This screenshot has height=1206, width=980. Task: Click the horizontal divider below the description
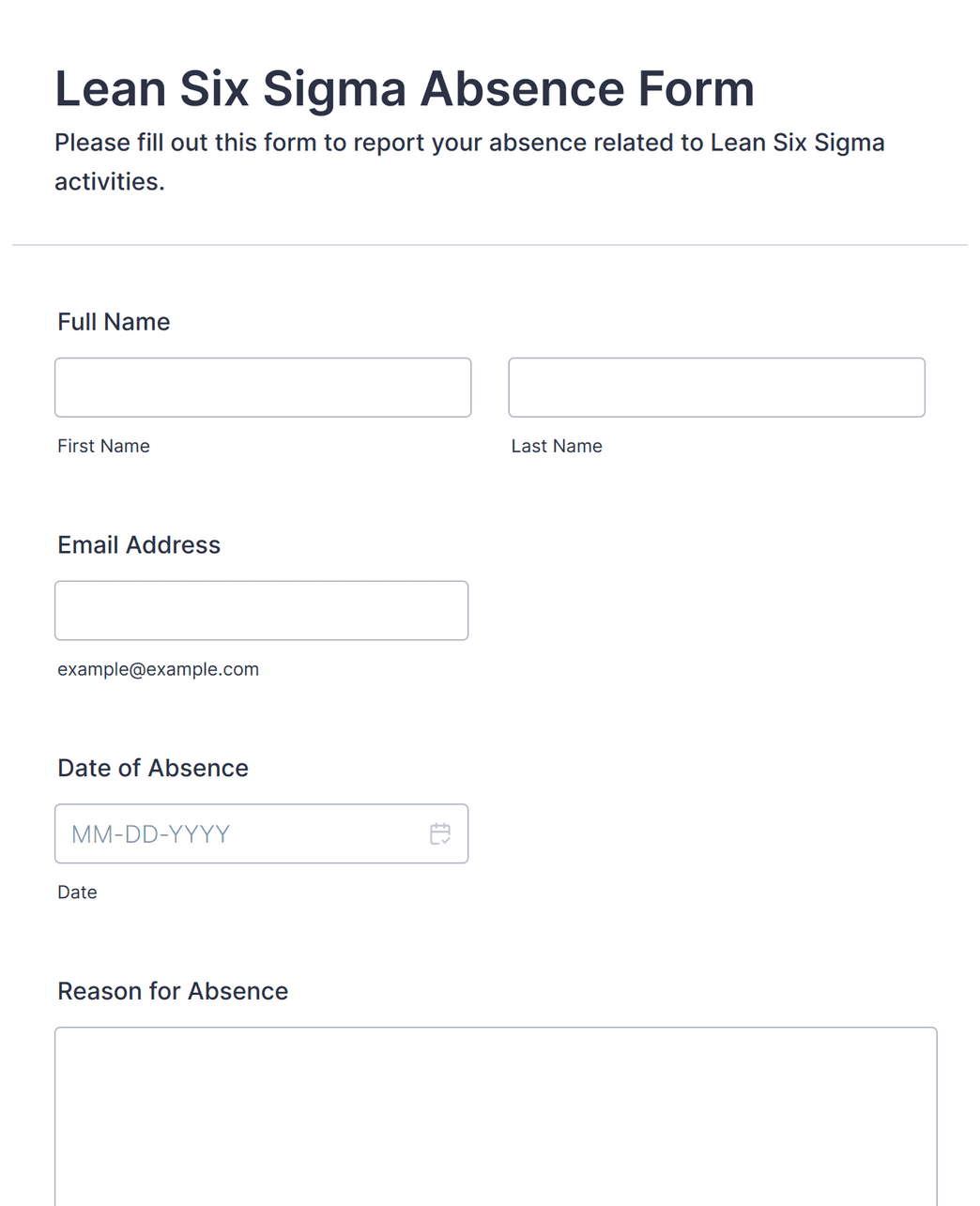(490, 245)
